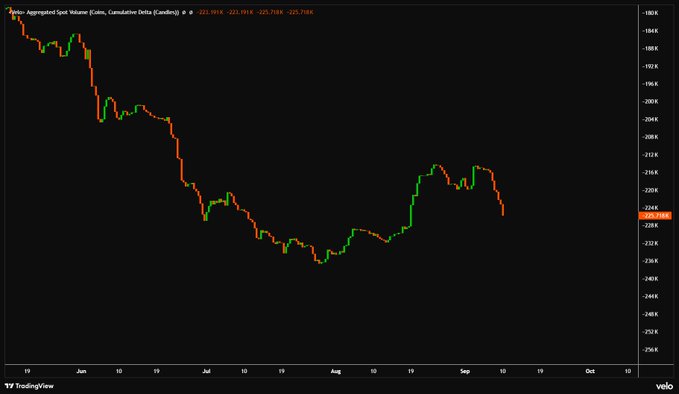Click the -248K price axis label
The height and width of the screenshot is (394, 679).
pyautogui.click(x=650, y=314)
